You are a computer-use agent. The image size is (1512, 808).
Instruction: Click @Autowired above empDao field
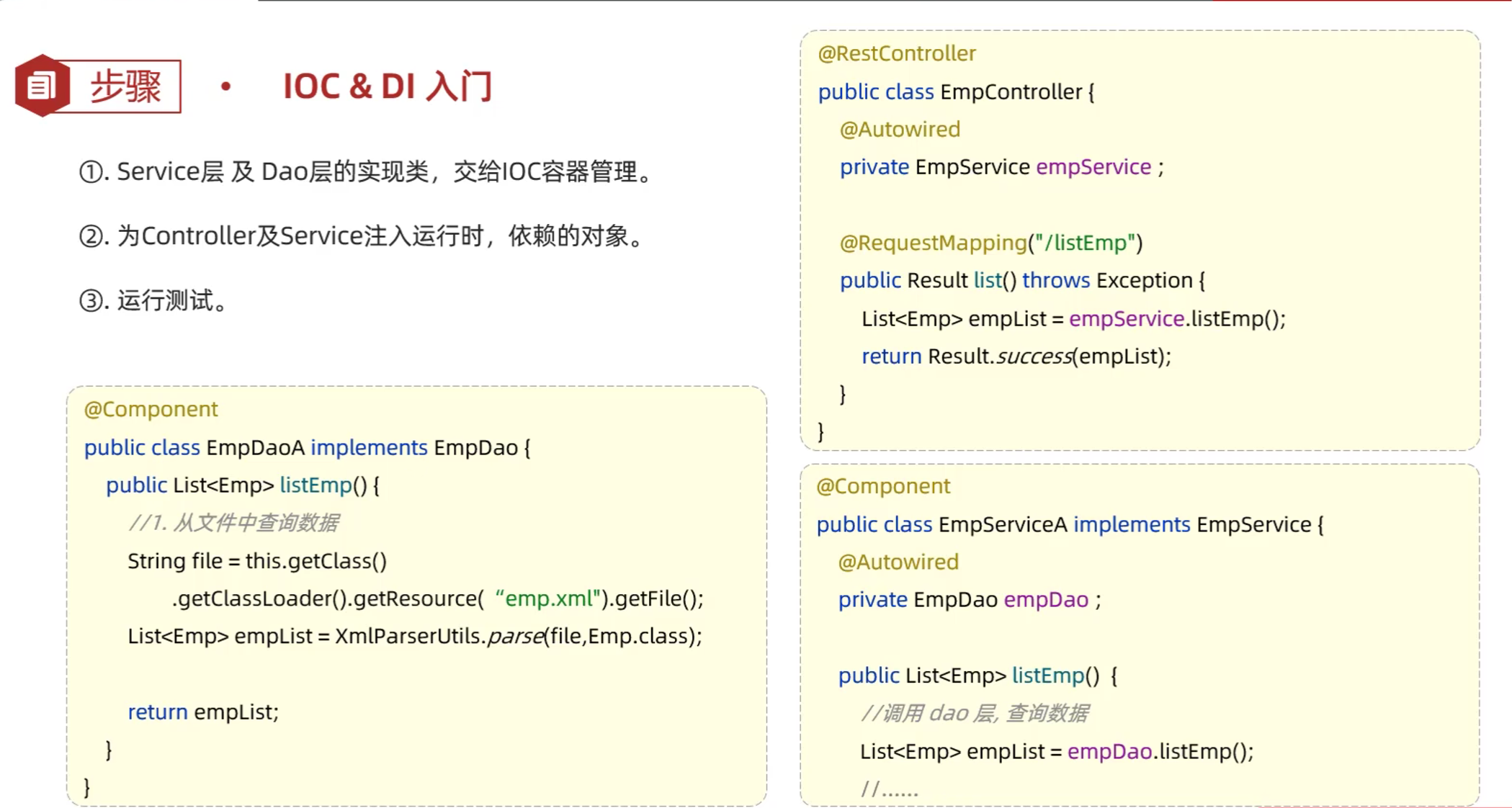point(898,562)
